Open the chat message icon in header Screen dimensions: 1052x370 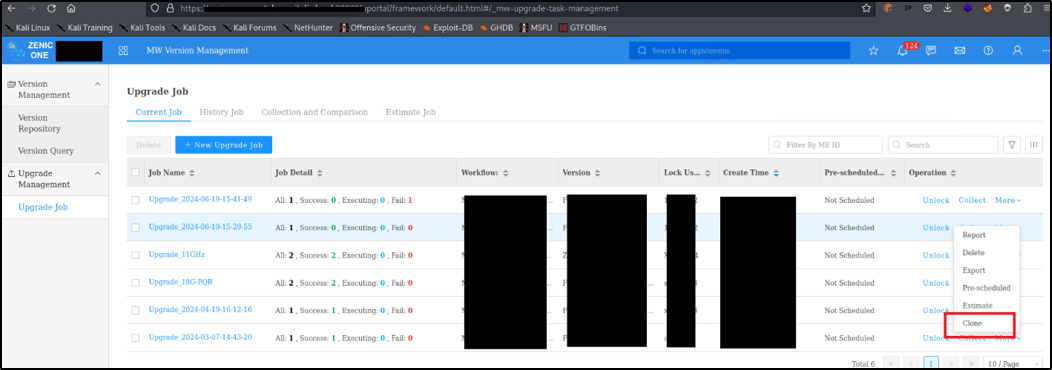(931, 50)
